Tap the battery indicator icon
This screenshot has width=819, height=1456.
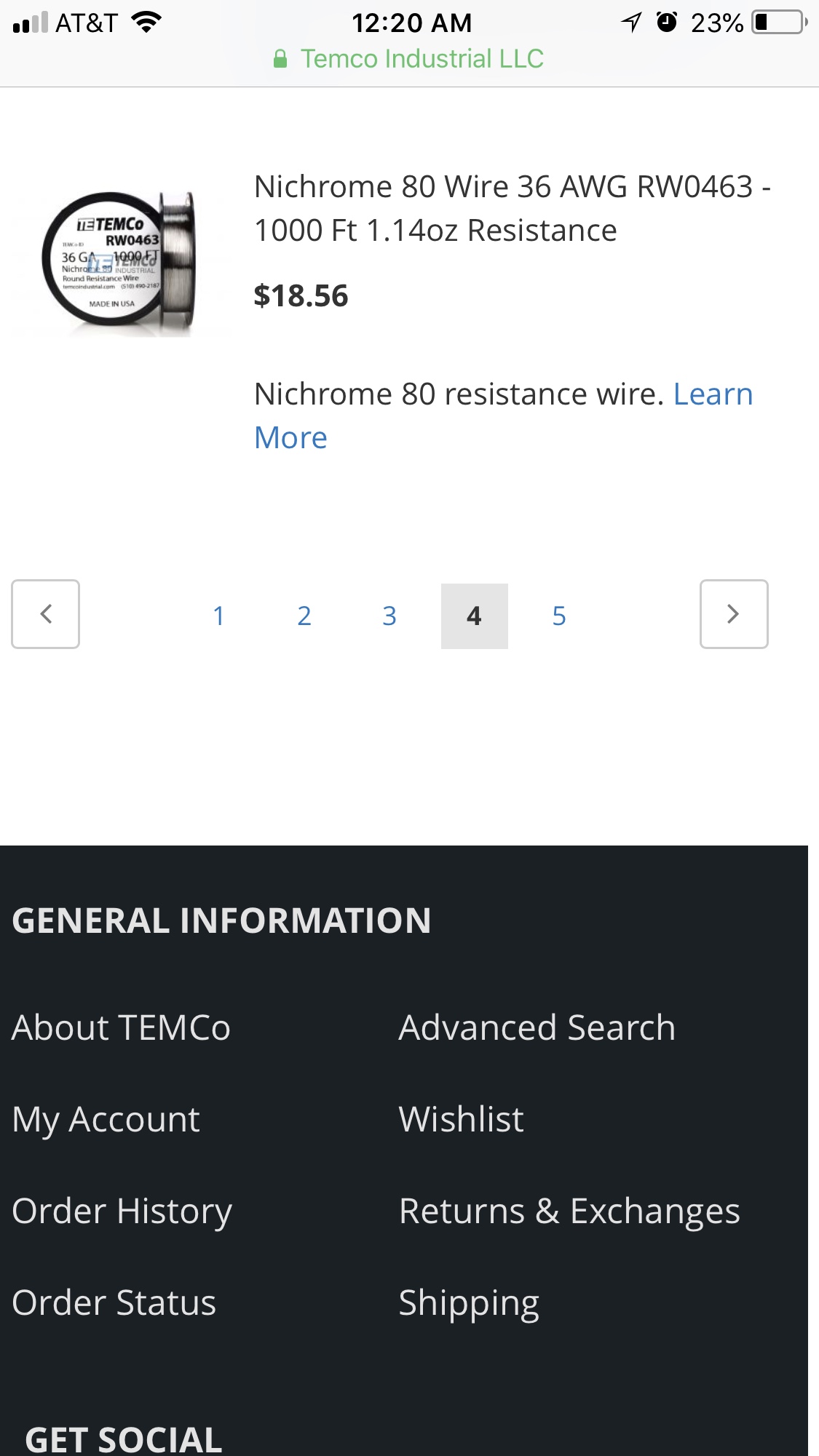pyautogui.click(x=780, y=23)
